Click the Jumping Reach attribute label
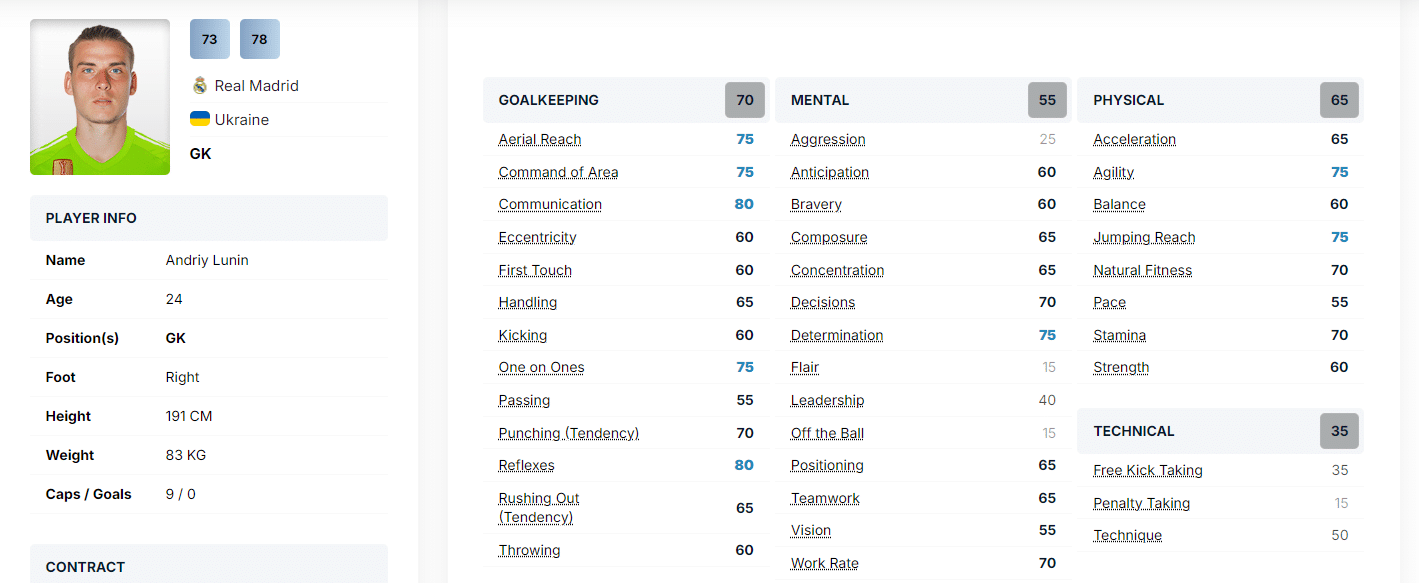 coord(1144,237)
